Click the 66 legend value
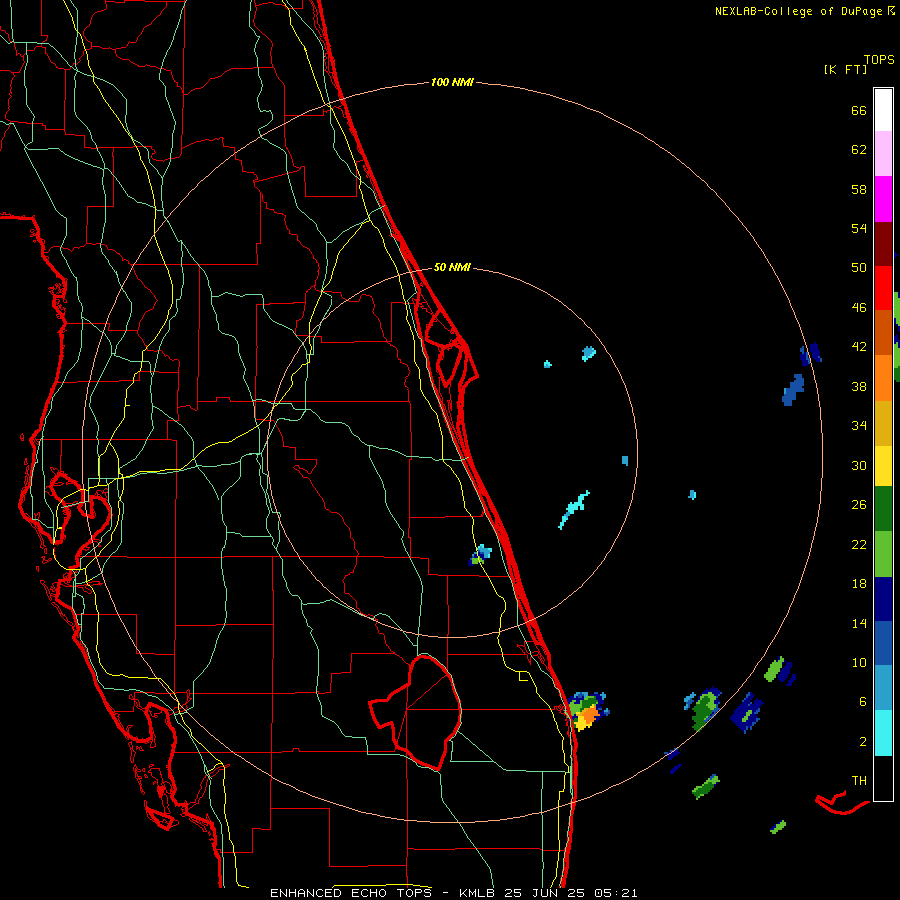900x900 pixels. click(859, 110)
